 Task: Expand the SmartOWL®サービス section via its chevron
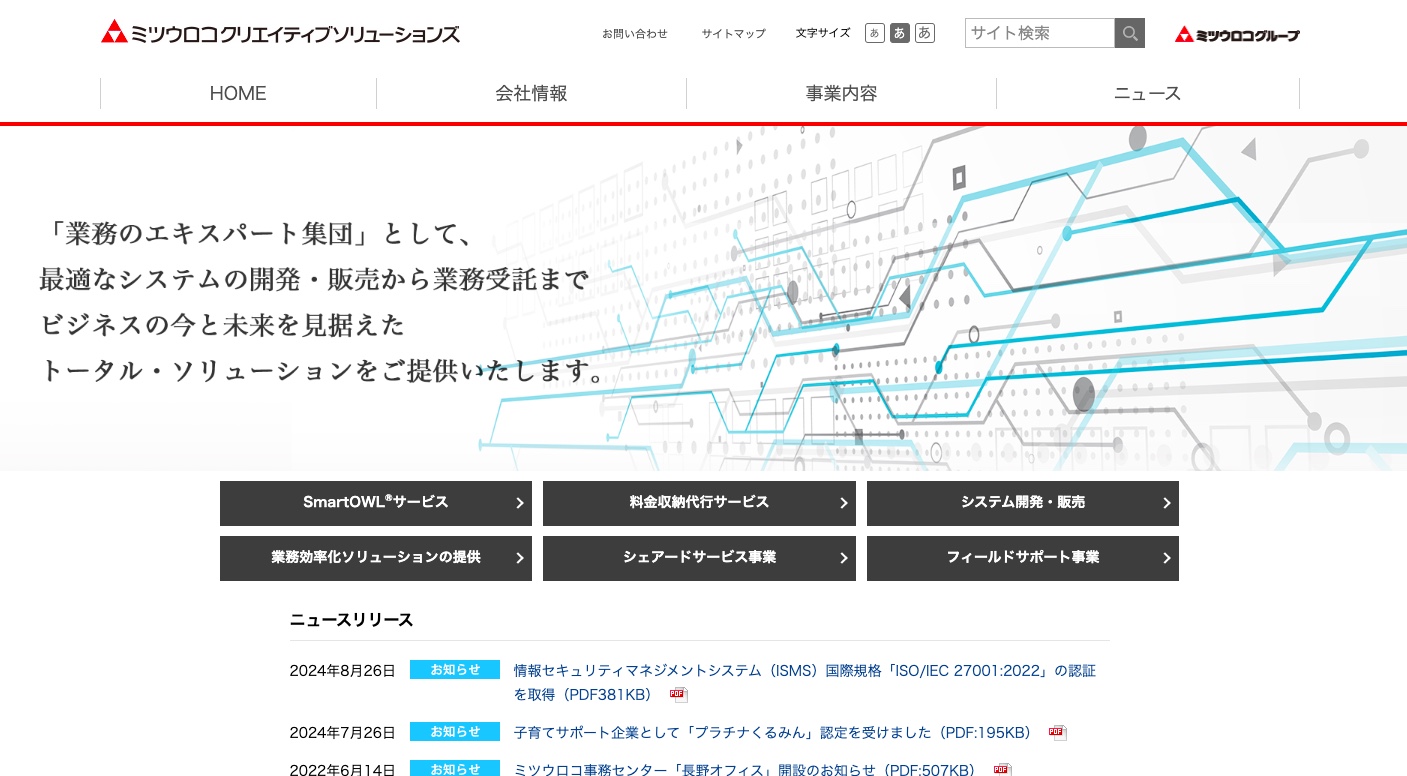[x=520, y=503]
